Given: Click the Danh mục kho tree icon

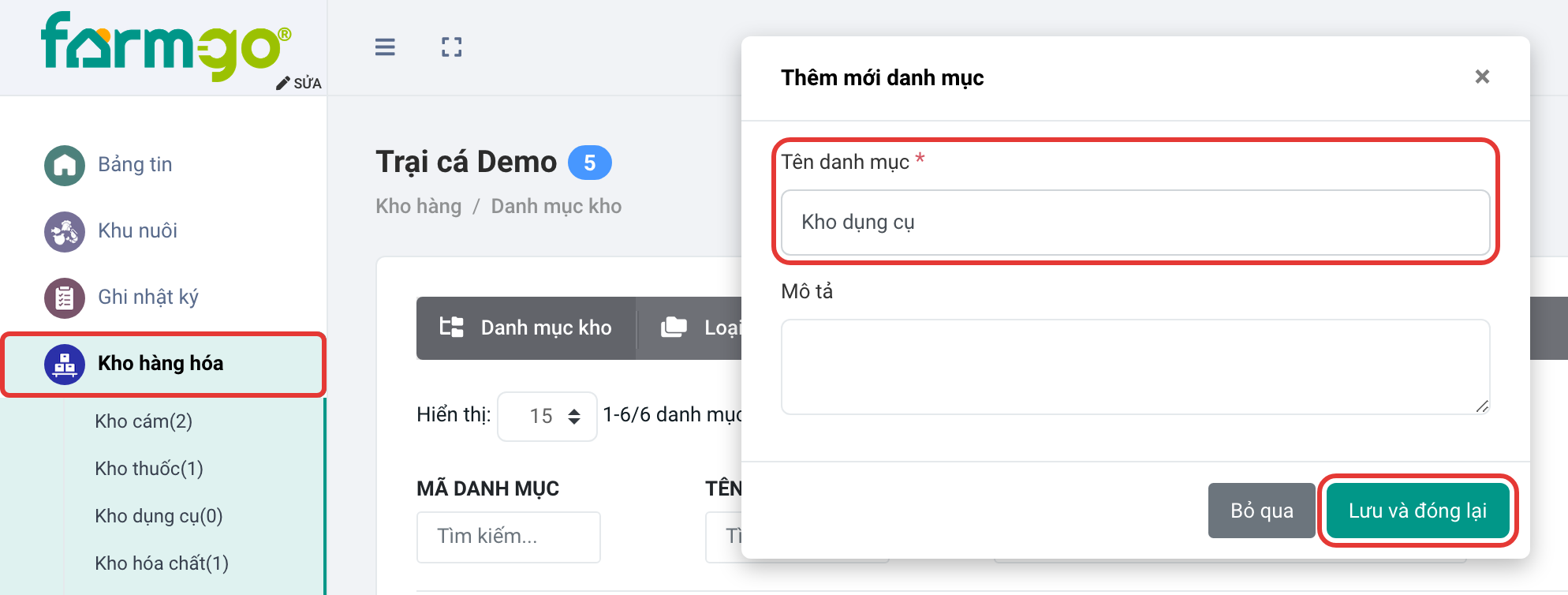Looking at the screenshot, I should pyautogui.click(x=452, y=327).
